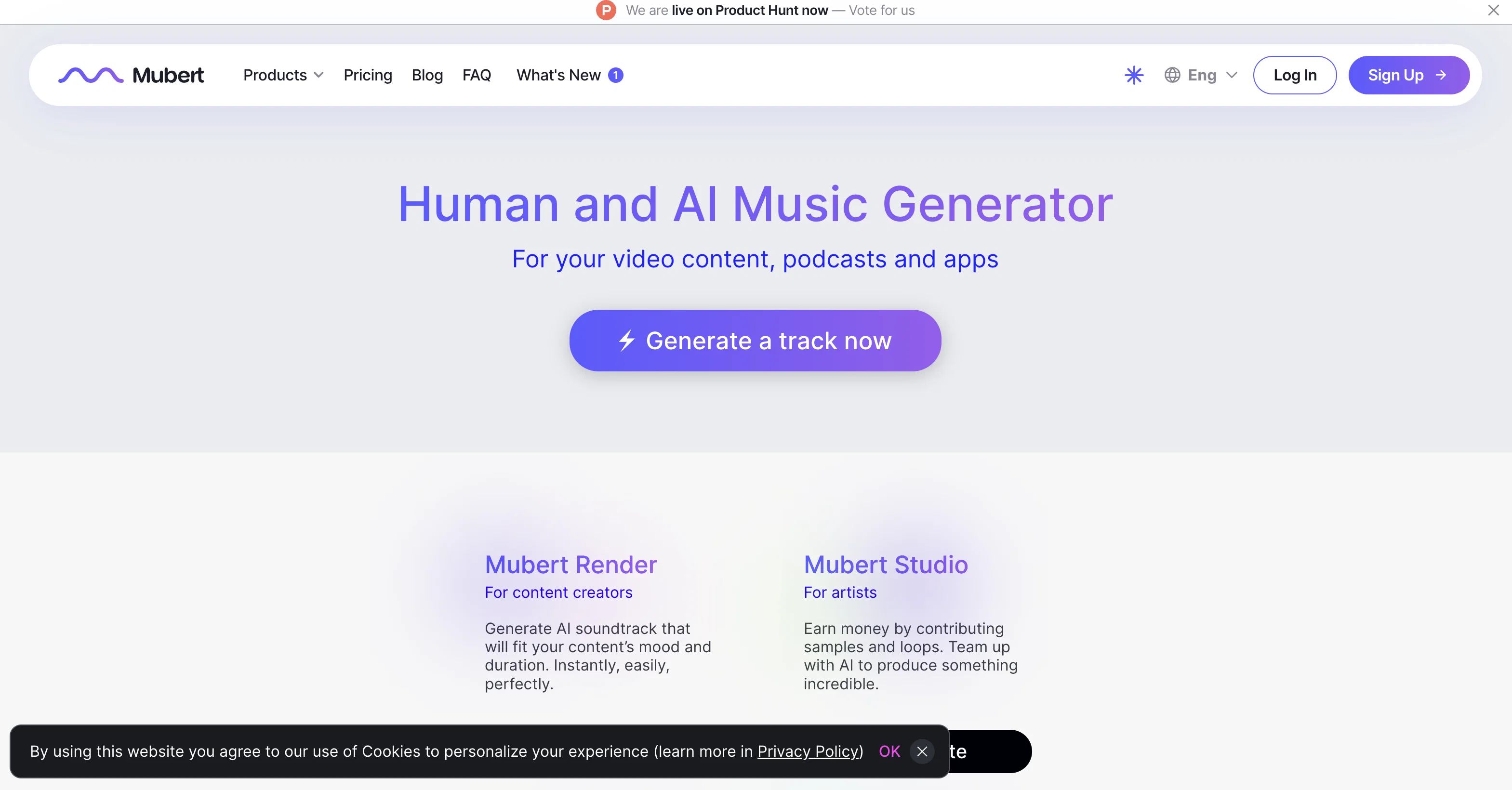Screen dimensions: 1512x790
Task: Toggle the theme asterisk icon
Action: point(1133,75)
